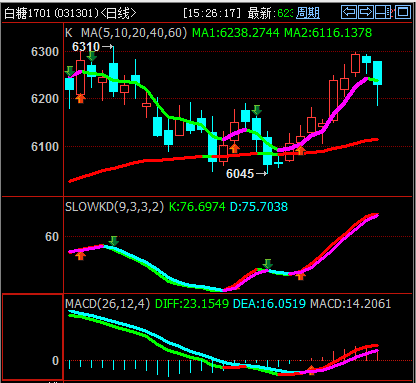416x383 pixels.
Task: Click the 0 axis label in MACD panel
Action: coord(55,361)
